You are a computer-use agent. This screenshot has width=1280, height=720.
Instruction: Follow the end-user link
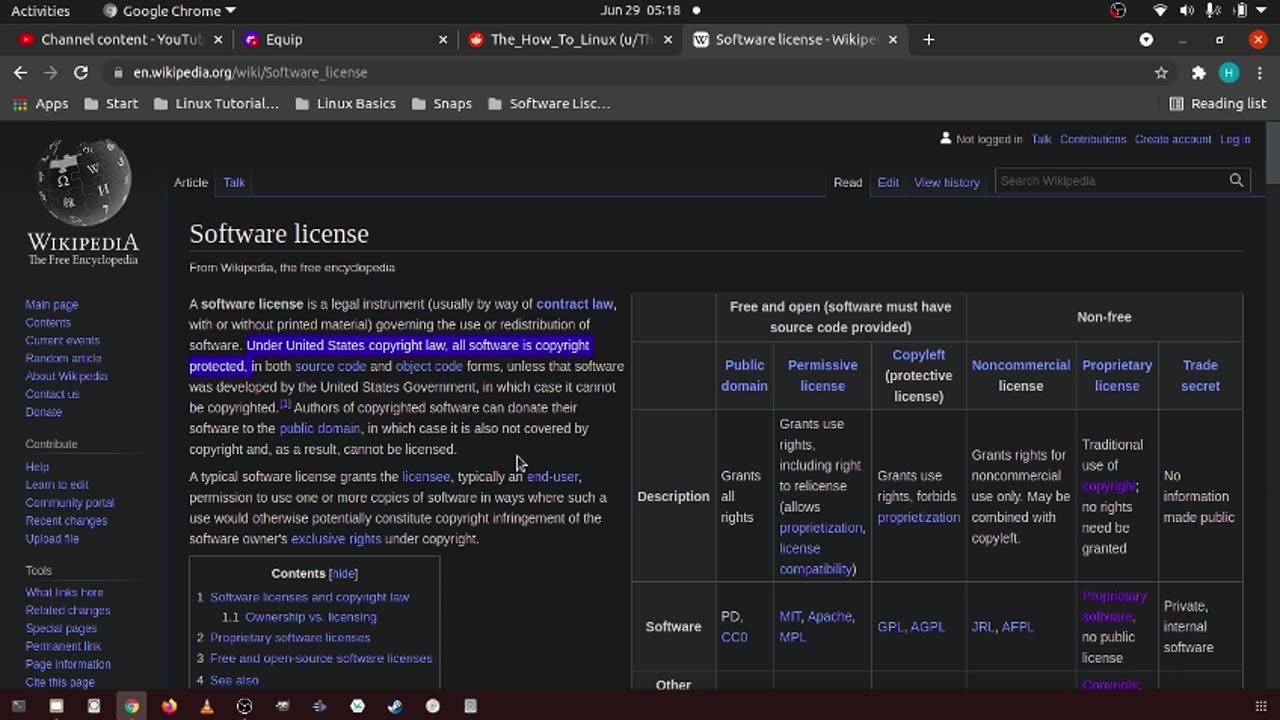552,476
